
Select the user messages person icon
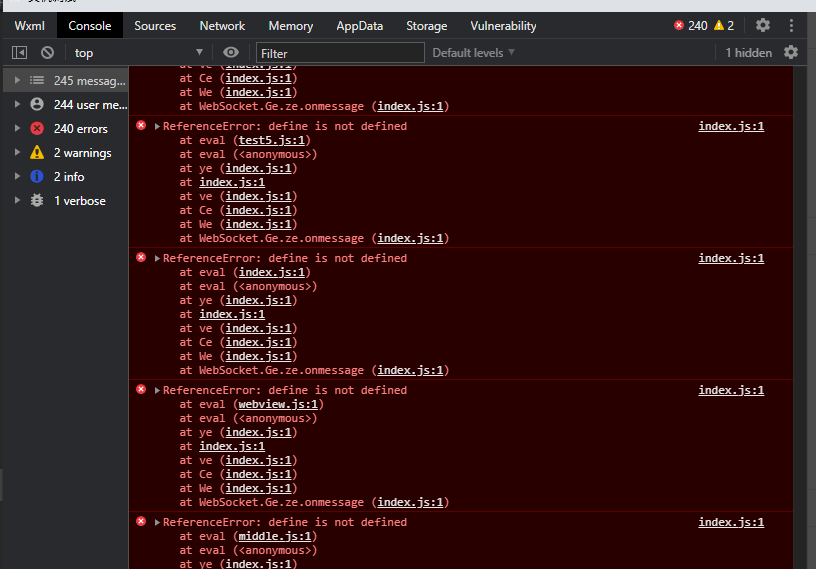[37, 104]
